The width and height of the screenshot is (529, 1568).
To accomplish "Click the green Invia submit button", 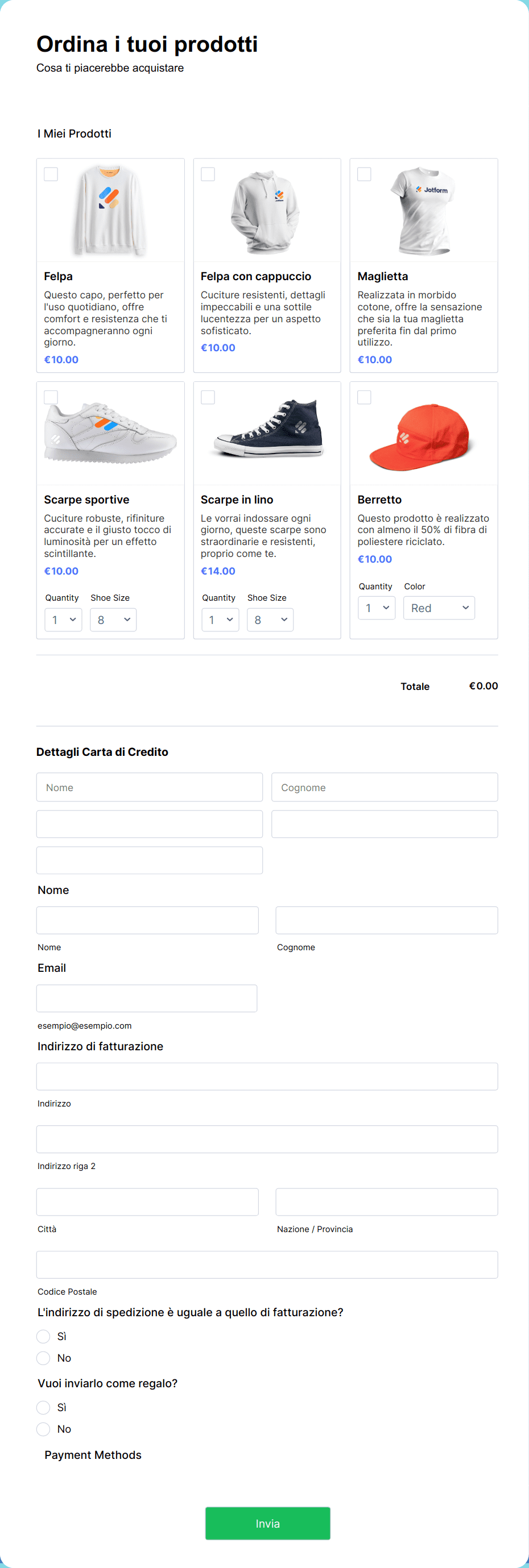I will 267,1523.
